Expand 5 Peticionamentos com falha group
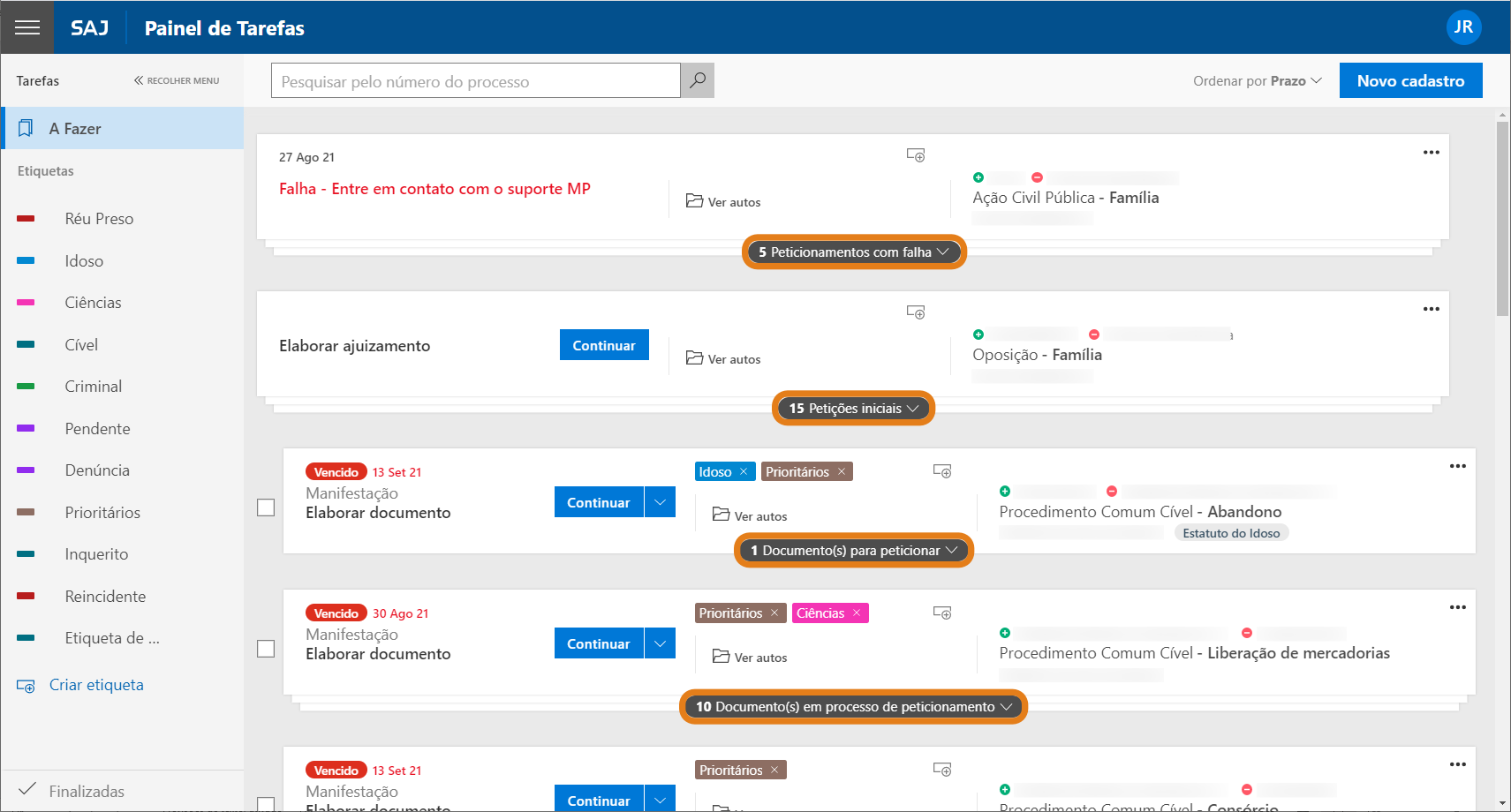 854,252
